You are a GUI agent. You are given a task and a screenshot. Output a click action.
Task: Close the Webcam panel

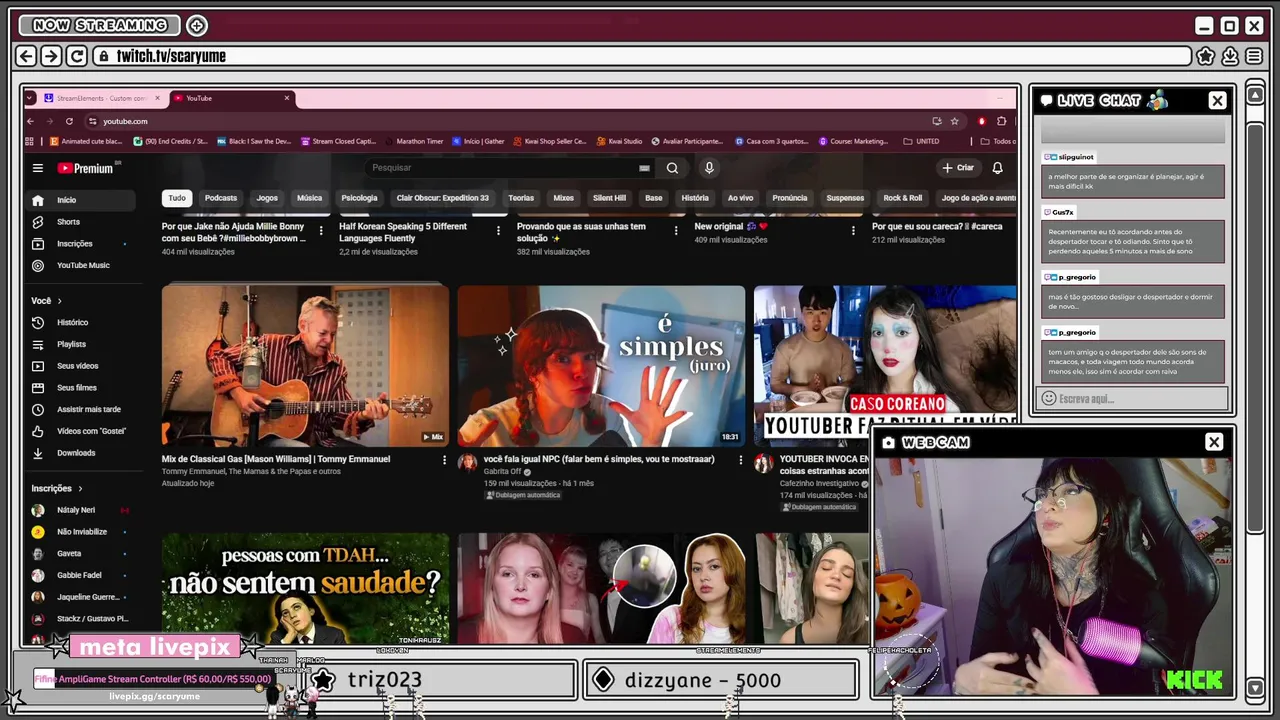point(1214,442)
